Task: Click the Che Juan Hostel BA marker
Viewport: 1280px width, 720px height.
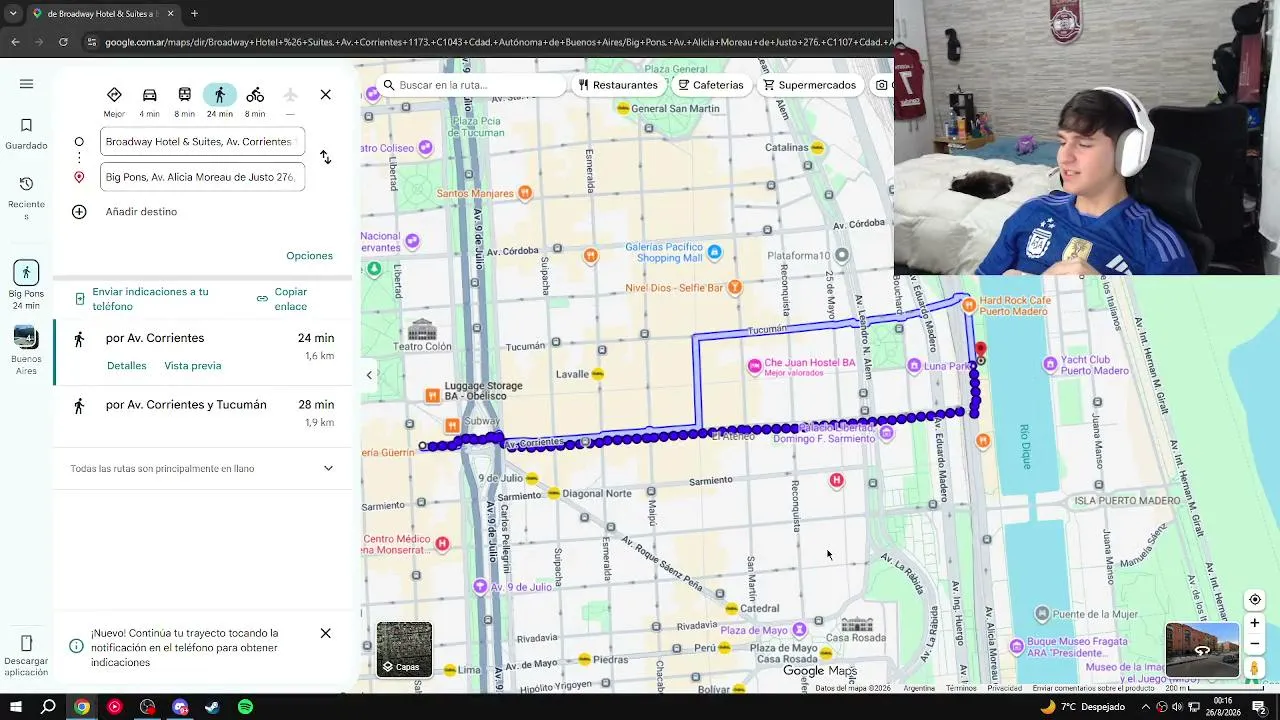Action: [x=754, y=367]
